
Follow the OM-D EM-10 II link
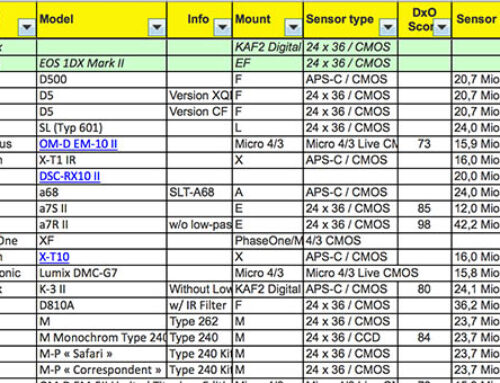(78, 144)
